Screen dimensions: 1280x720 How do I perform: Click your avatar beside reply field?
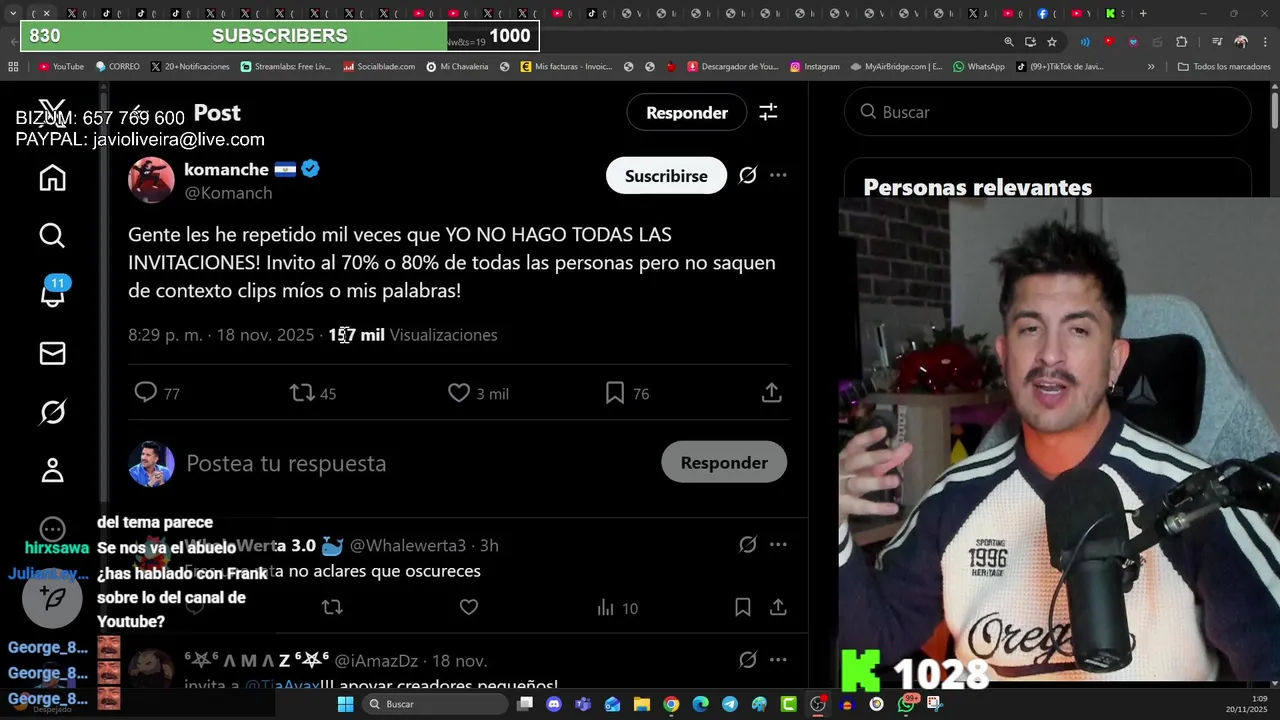(x=151, y=463)
